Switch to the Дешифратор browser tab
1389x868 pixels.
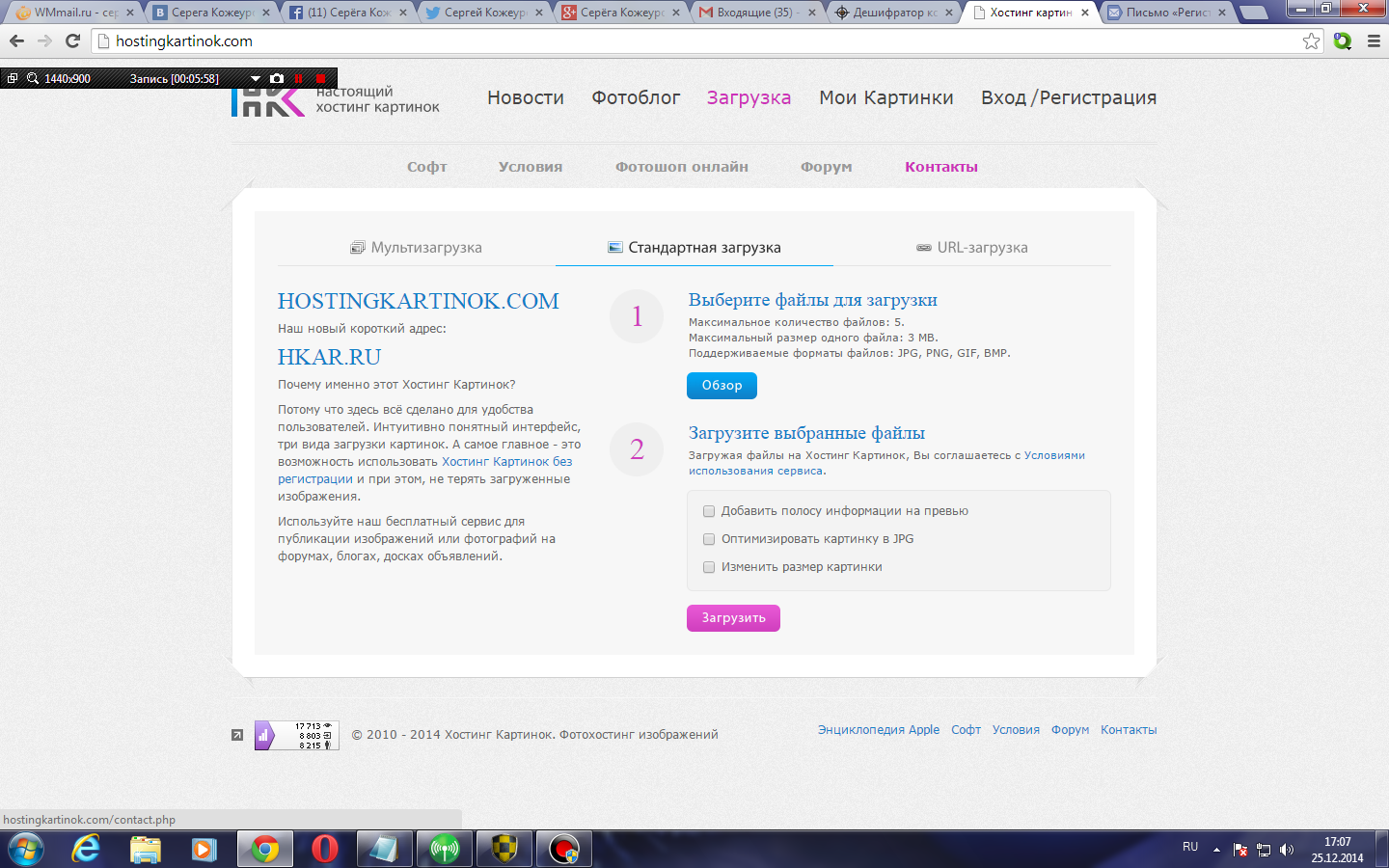[894, 13]
